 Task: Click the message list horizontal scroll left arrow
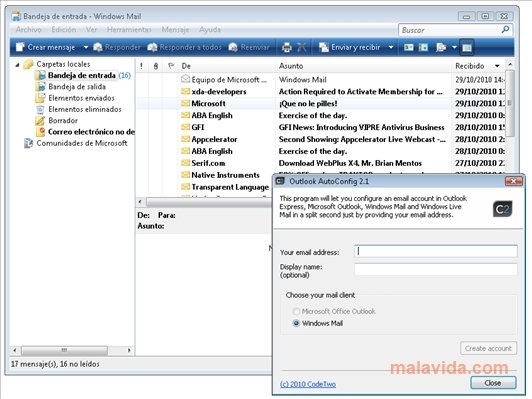[x=140, y=202]
